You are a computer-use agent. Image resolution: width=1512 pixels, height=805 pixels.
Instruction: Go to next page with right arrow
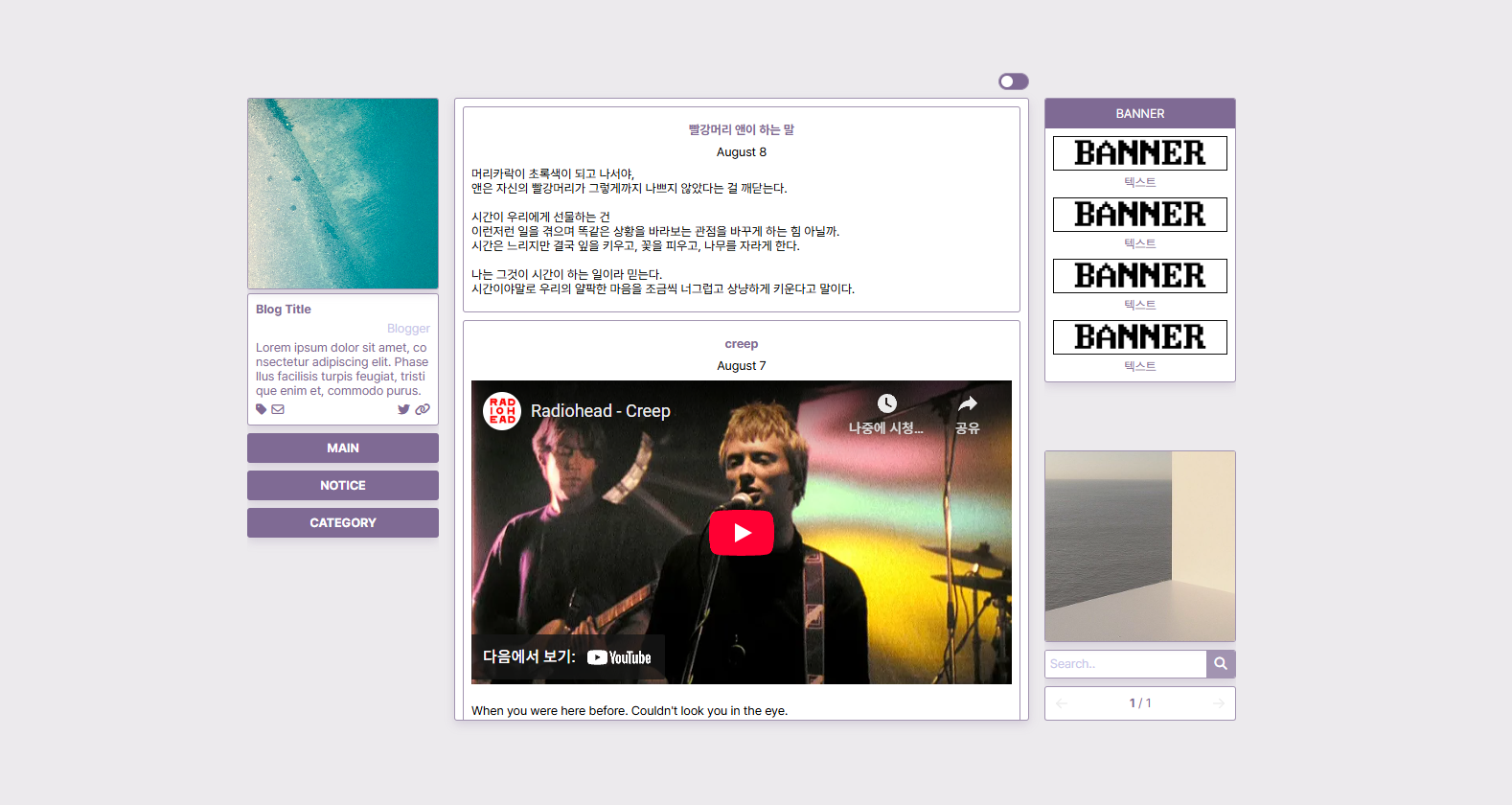[1219, 703]
